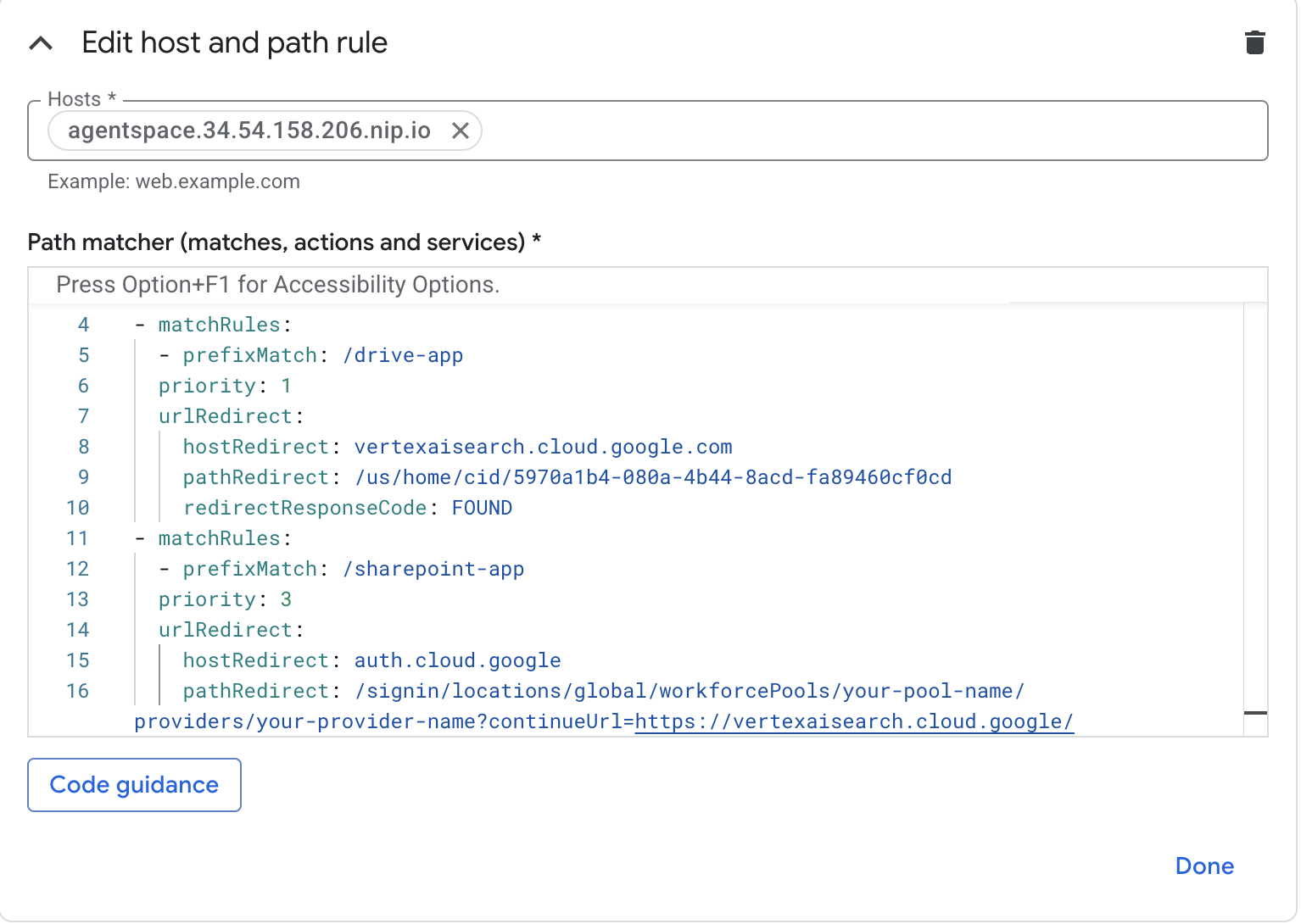Collapse the Edit host and path rule section
The height and width of the screenshot is (924, 1301).
click(x=41, y=43)
